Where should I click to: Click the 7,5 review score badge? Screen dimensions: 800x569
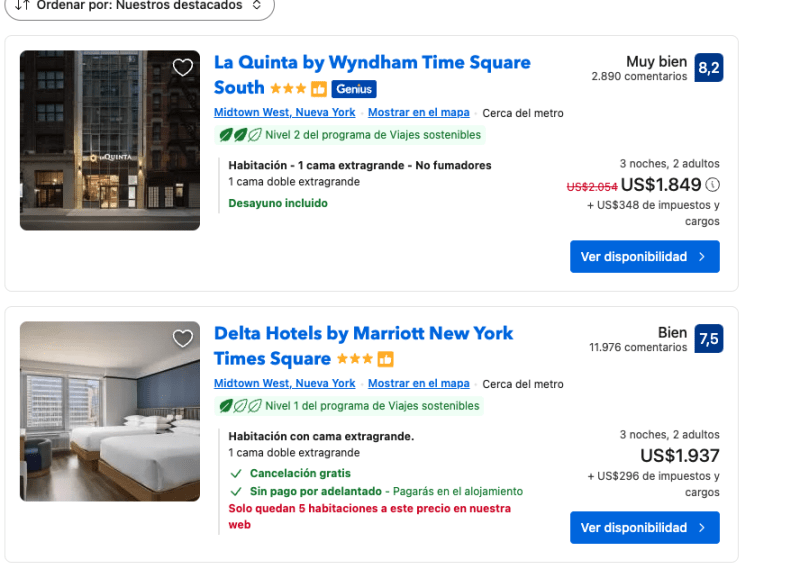(x=708, y=339)
